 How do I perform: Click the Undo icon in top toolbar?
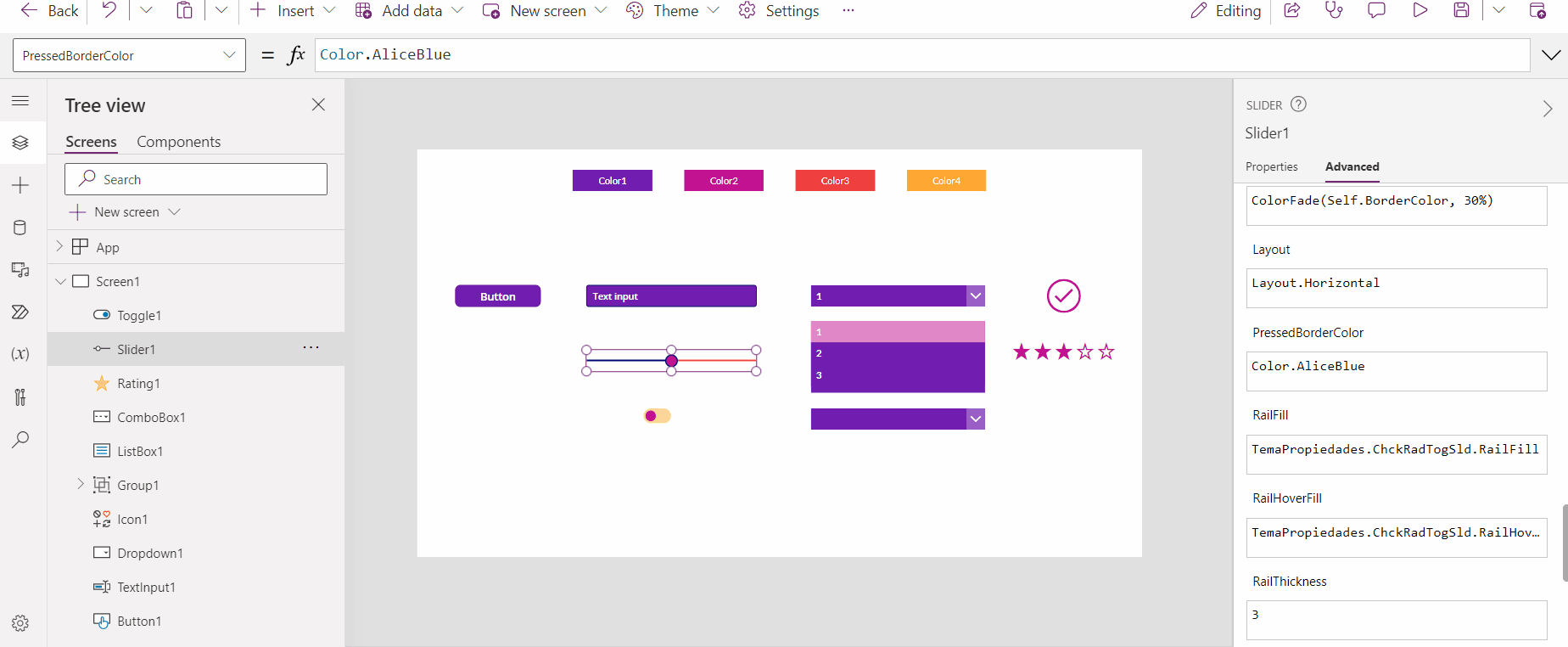[109, 10]
